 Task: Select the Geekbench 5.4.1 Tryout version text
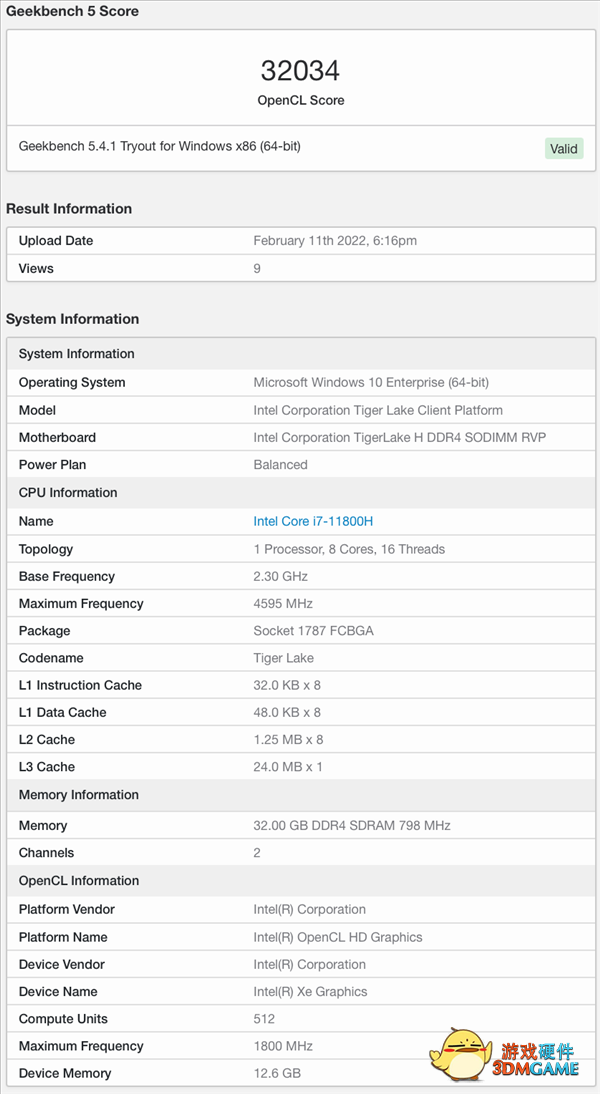click(160, 147)
